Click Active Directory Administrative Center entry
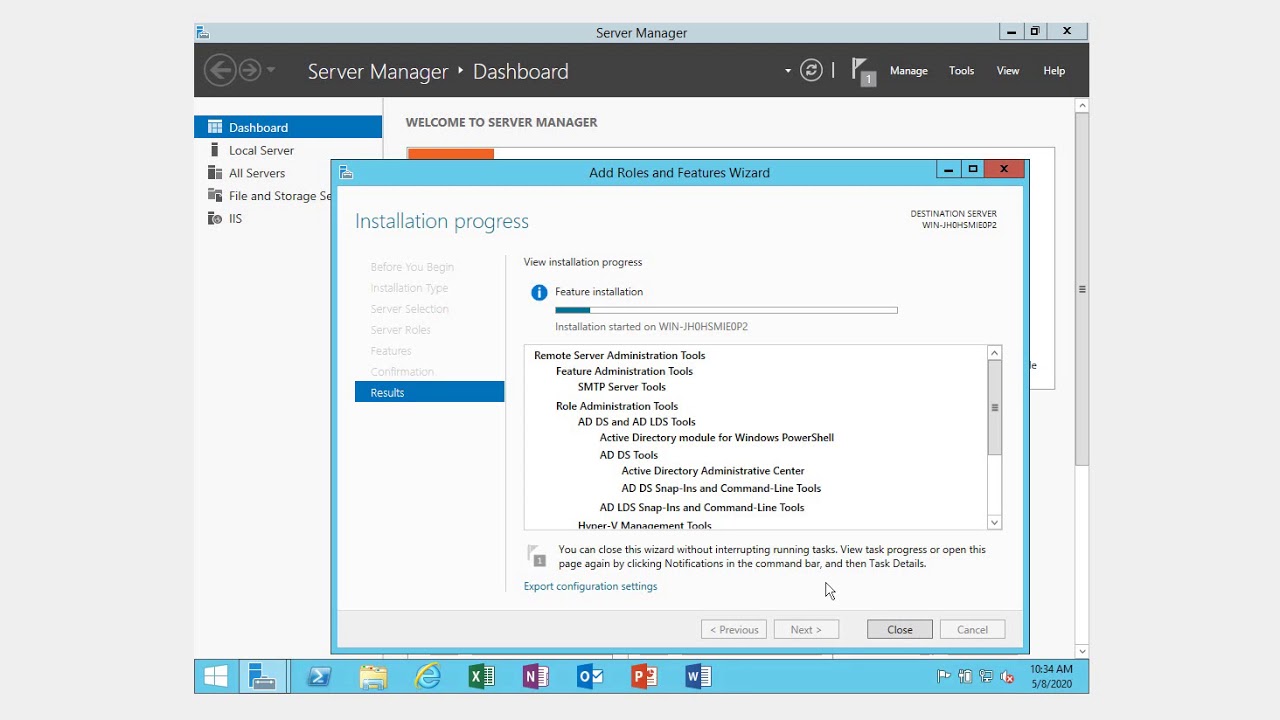The height and width of the screenshot is (720, 1280). [713, 471]
